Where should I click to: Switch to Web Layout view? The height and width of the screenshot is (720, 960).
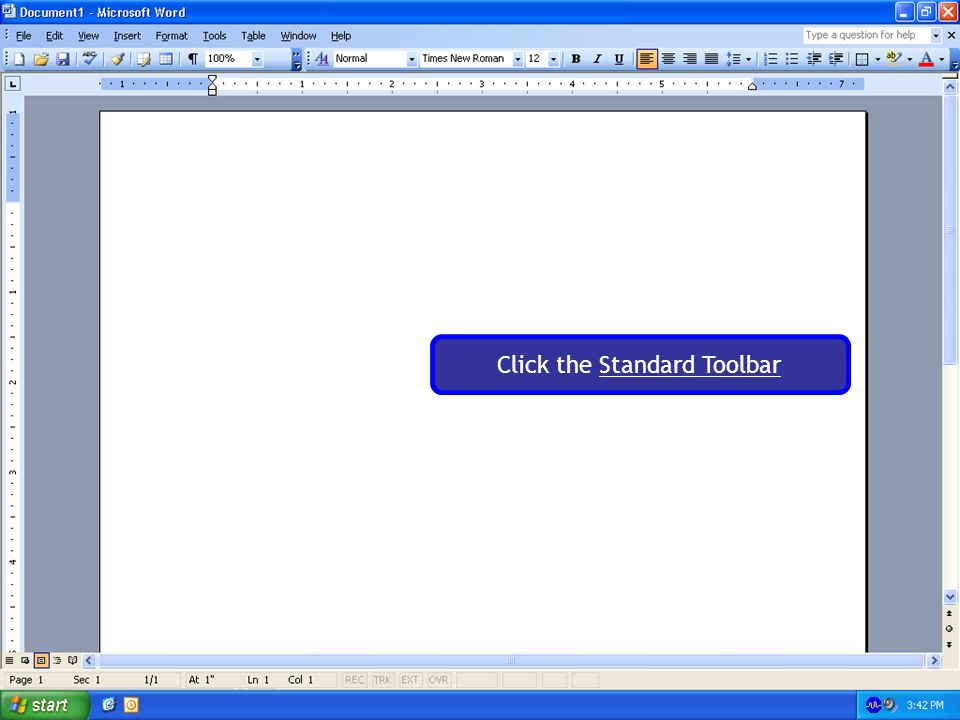point(25,661)
